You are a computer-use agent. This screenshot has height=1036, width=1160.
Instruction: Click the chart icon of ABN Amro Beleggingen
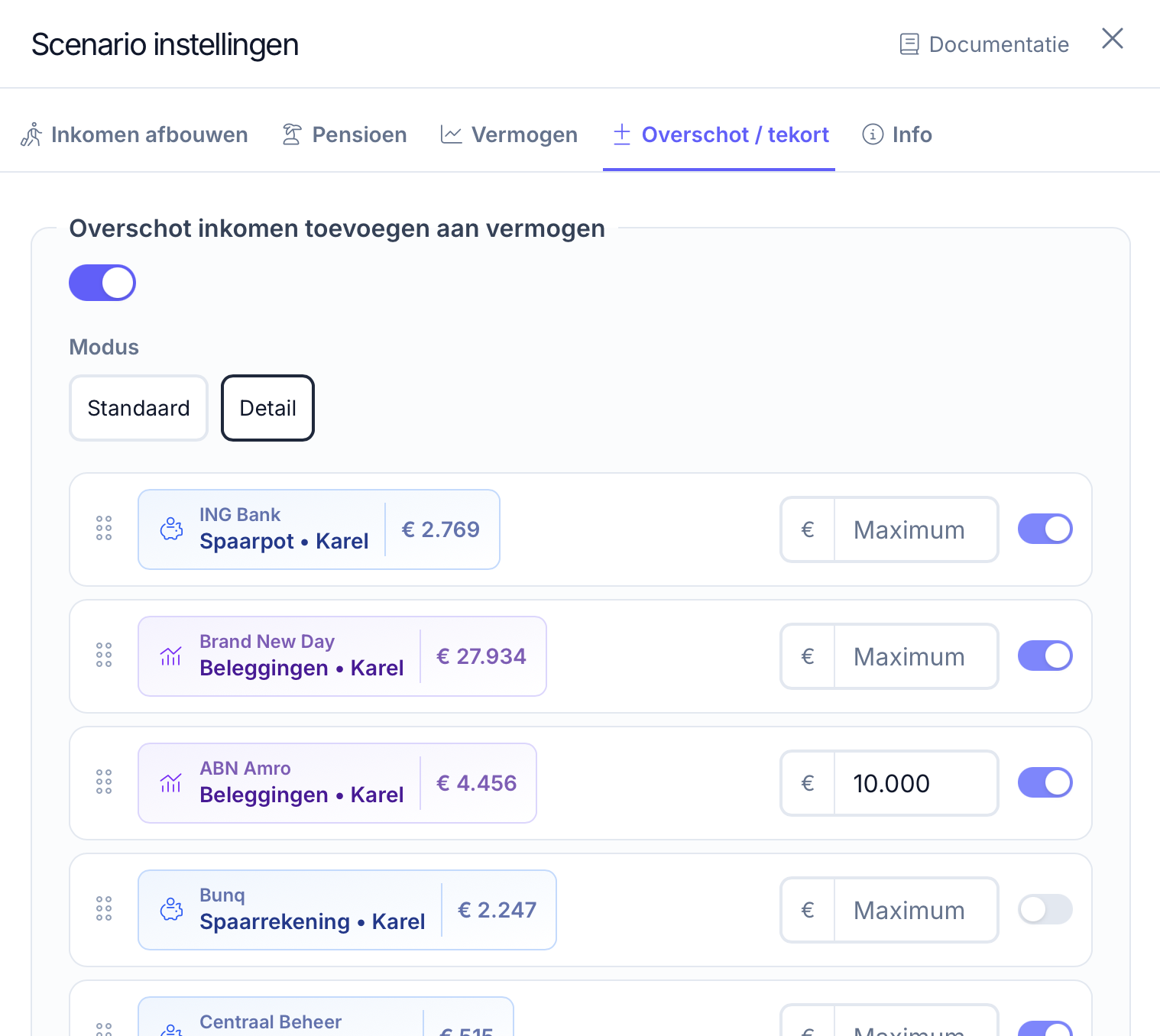[x=170, y=782]
